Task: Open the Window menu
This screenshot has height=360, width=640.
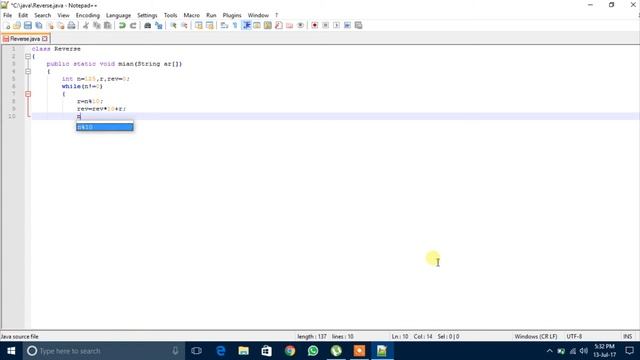Action: pyautogui.click(x=258, y=15)
